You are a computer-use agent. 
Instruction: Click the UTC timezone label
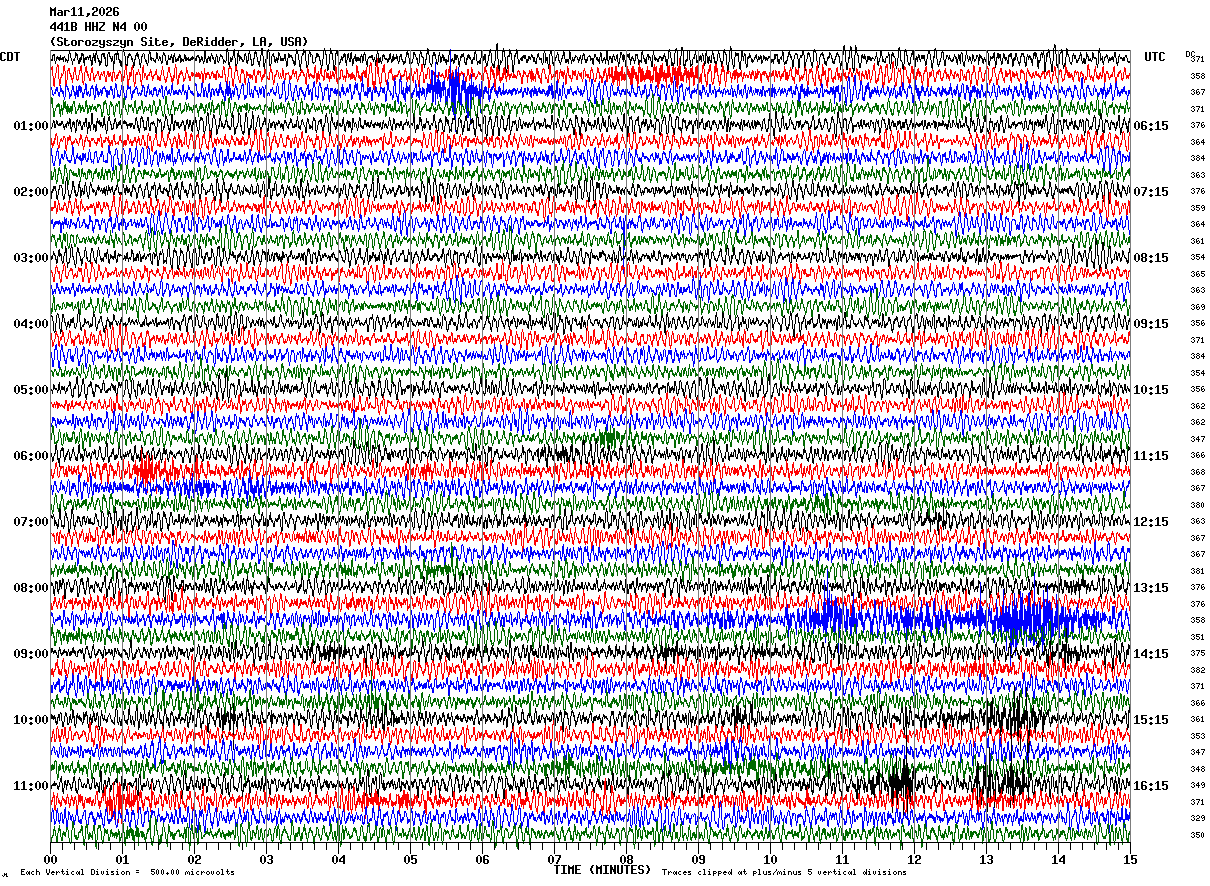click(x=1155, y=57)
